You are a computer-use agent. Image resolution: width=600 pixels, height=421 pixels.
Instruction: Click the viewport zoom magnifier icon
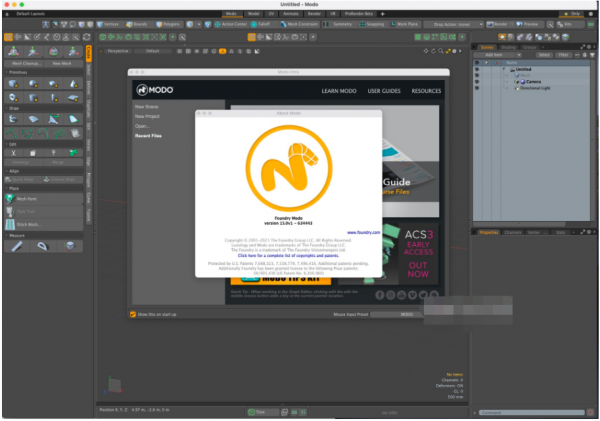tap(441, 51)
